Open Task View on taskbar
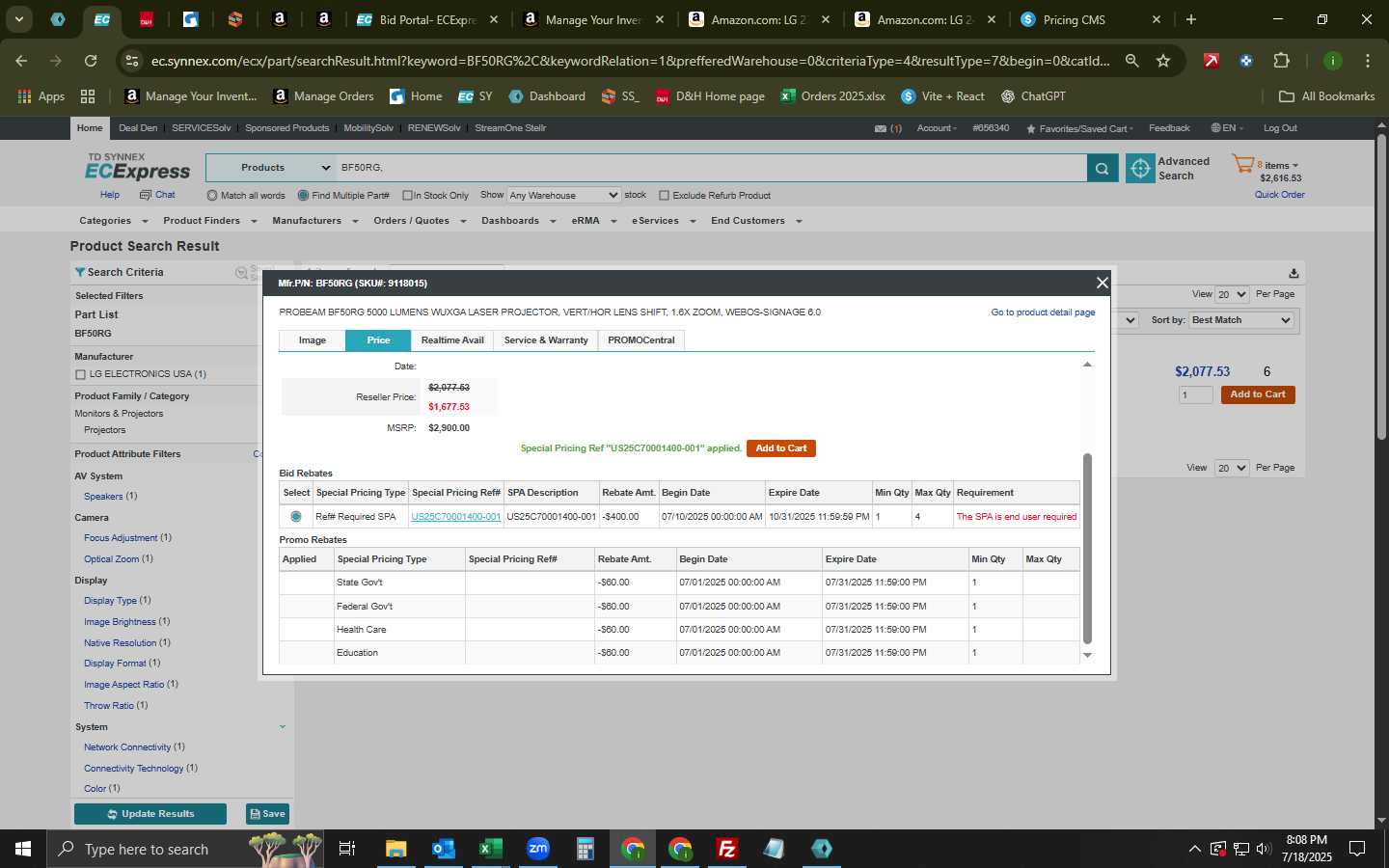This screenshot has width=1389, height=868. (347, 849)
